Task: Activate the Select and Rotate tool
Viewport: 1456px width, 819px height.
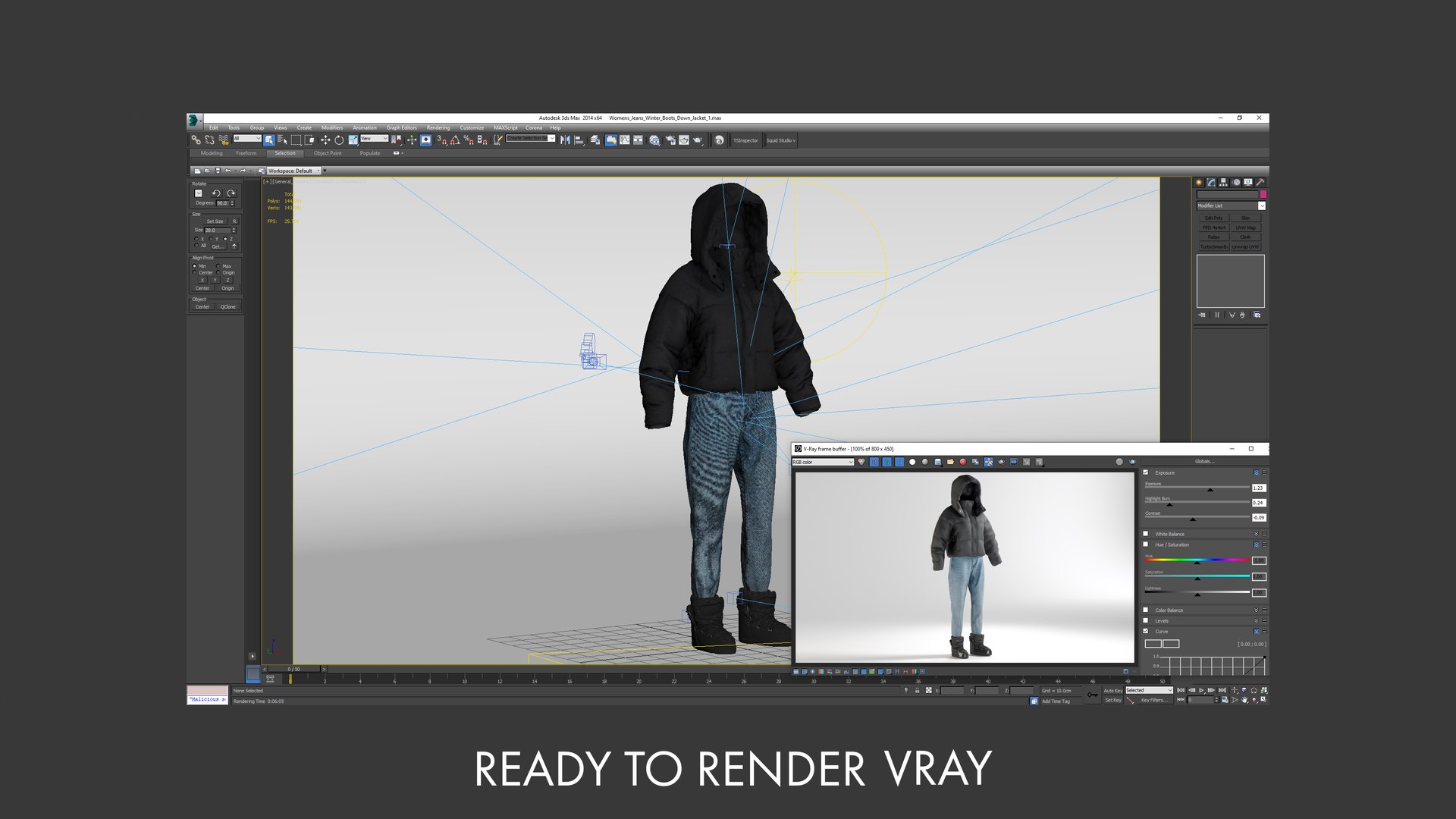Action: tap(339, 140)
